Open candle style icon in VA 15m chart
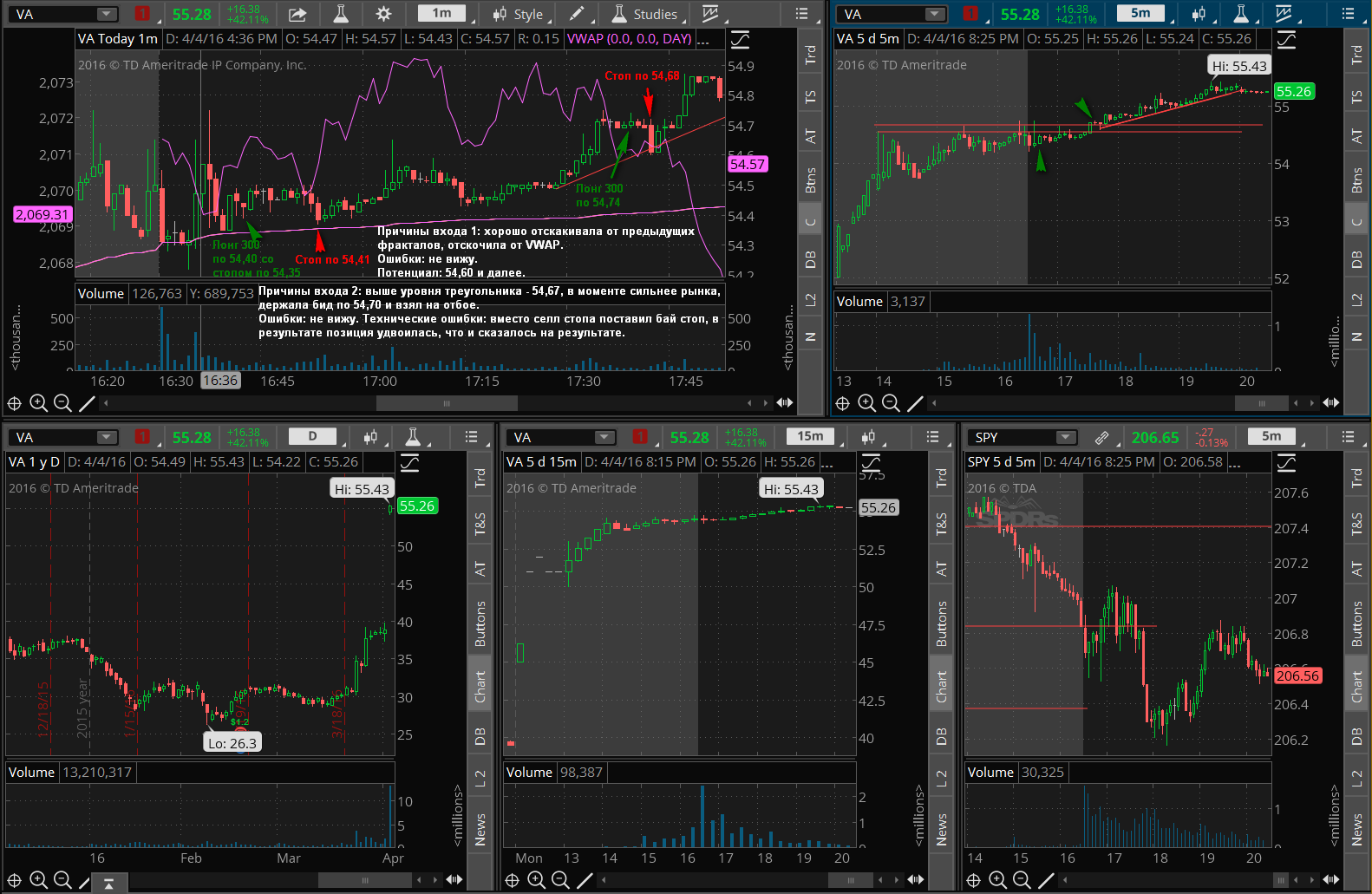 868,437
